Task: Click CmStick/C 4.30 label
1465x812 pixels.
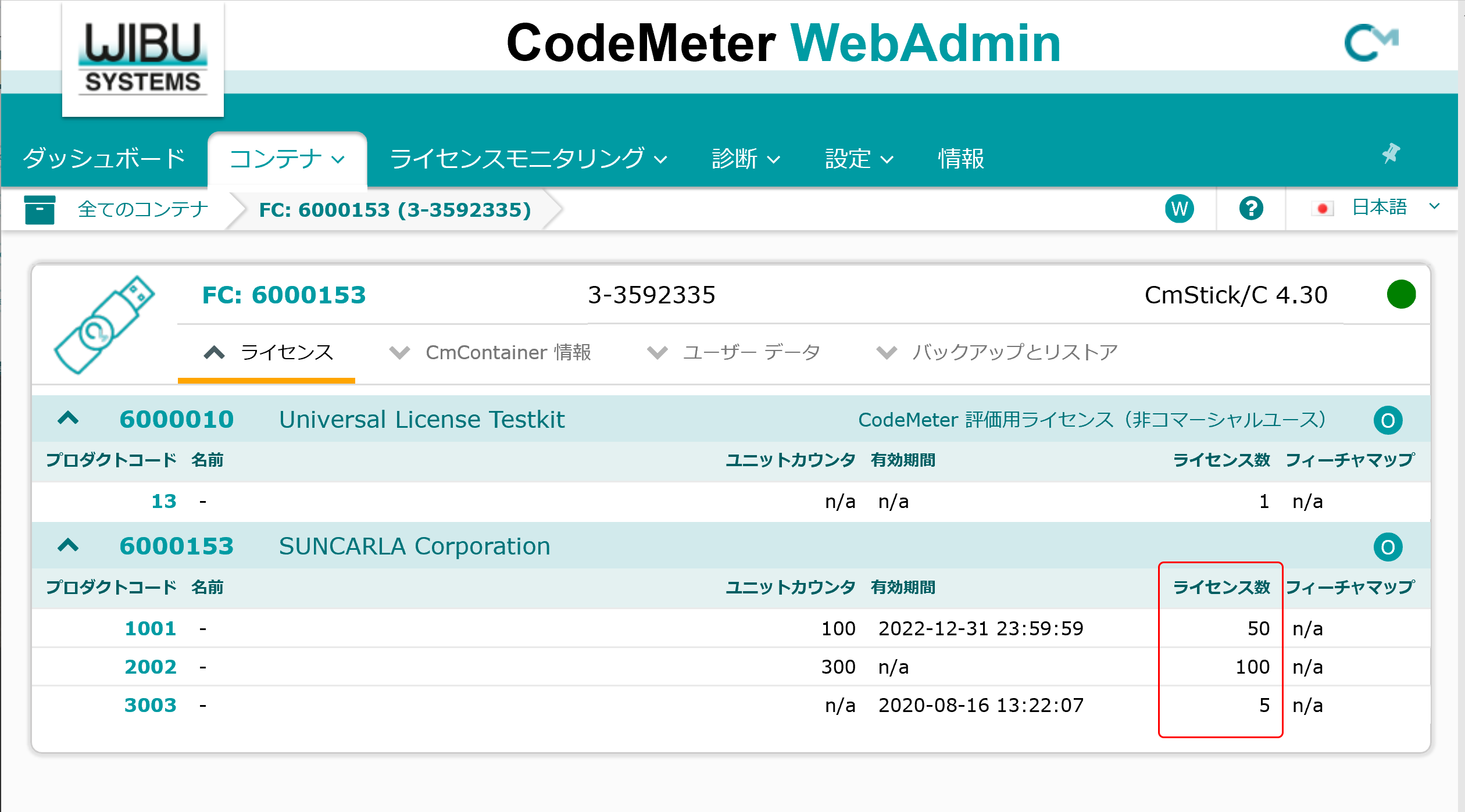Action: [x=1236, y=295]
